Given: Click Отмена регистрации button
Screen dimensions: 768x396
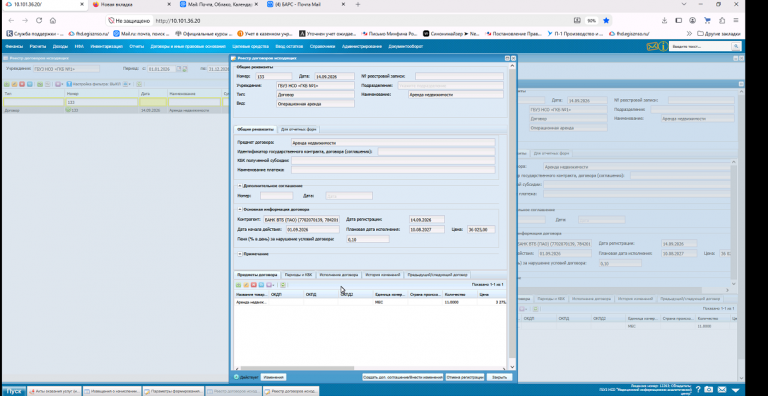Looking at the screenshot, I should coord(465,377).
